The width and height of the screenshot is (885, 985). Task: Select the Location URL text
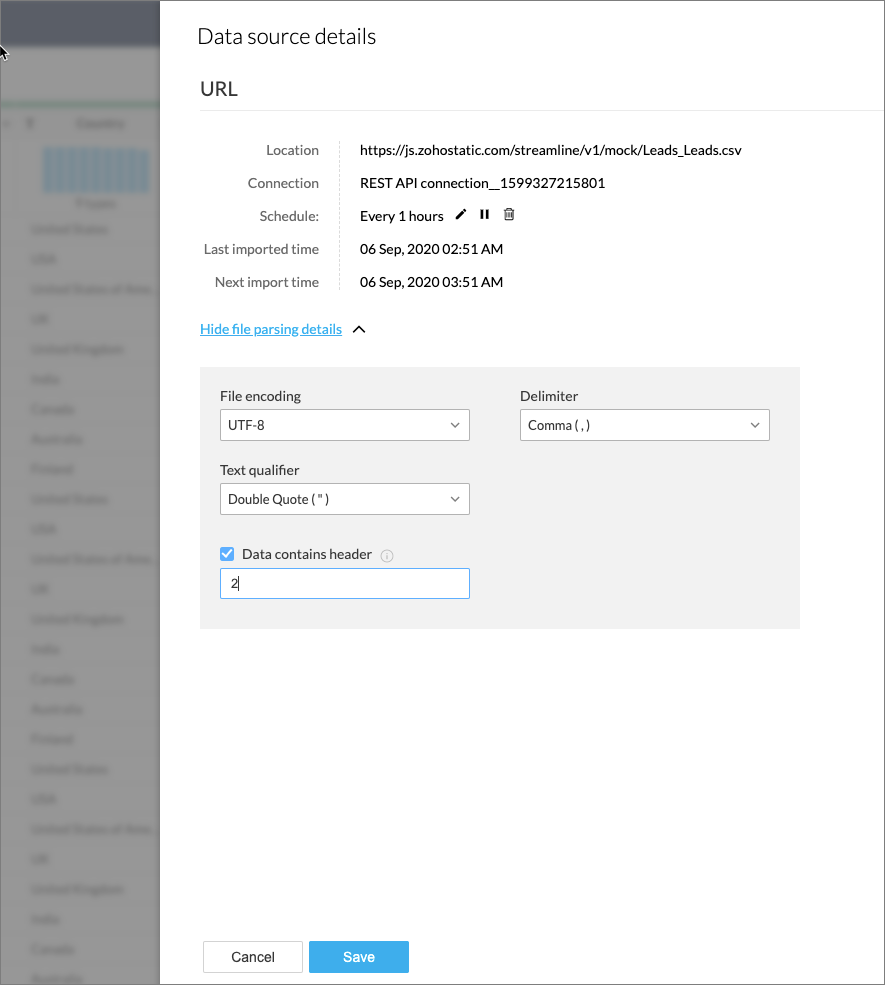(x=551, y=150)
